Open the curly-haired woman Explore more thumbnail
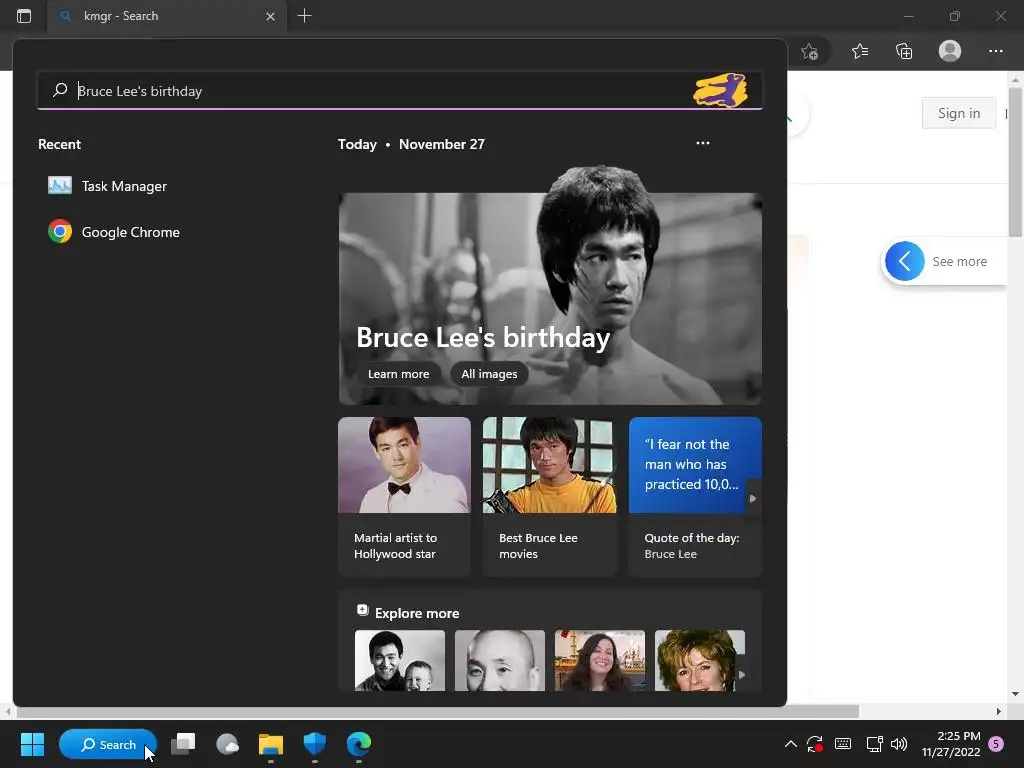The width and height of the screenshot is (1024, 768). coord(699,660)
